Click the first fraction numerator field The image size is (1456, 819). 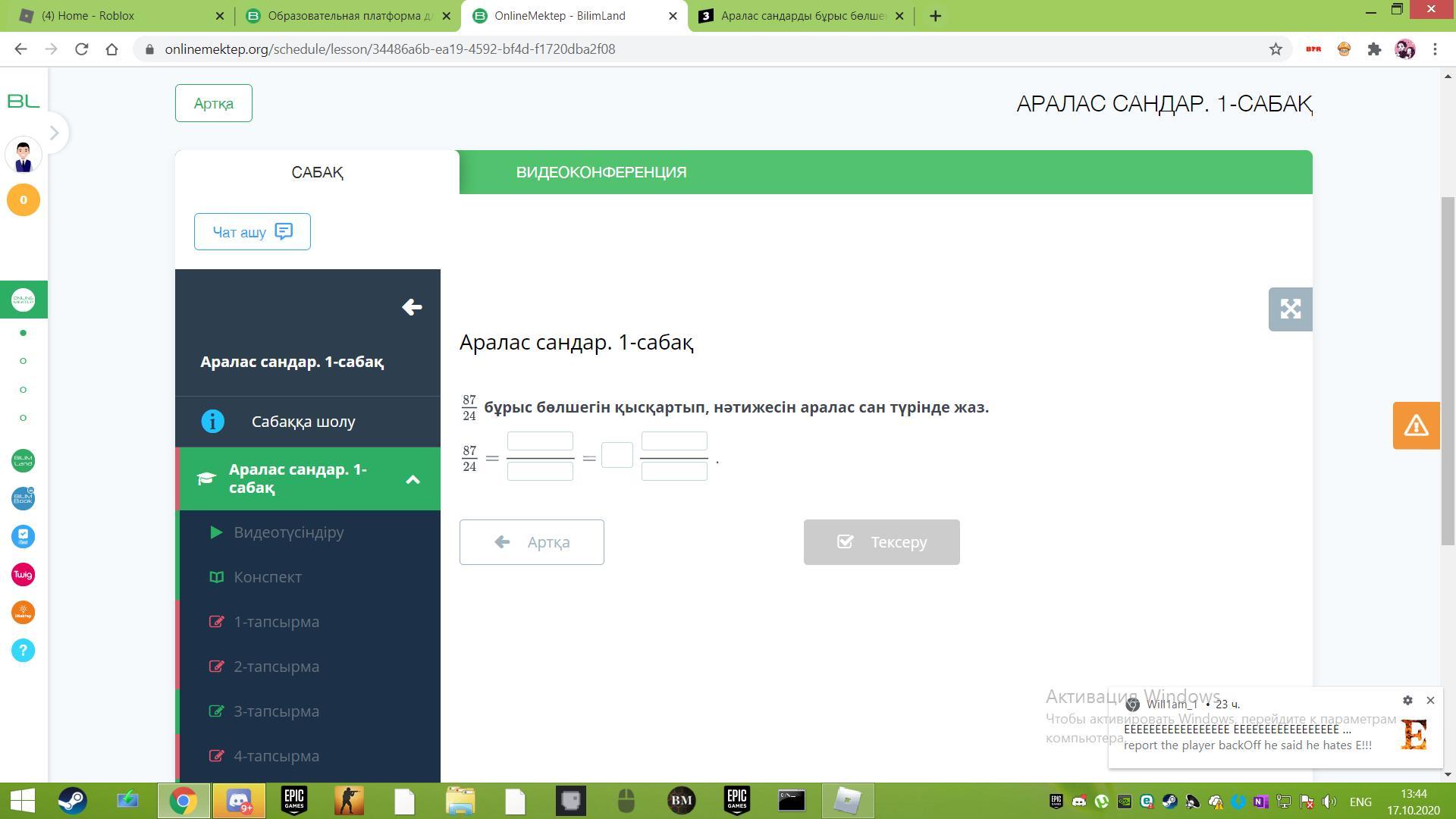(x=540, y=441)
